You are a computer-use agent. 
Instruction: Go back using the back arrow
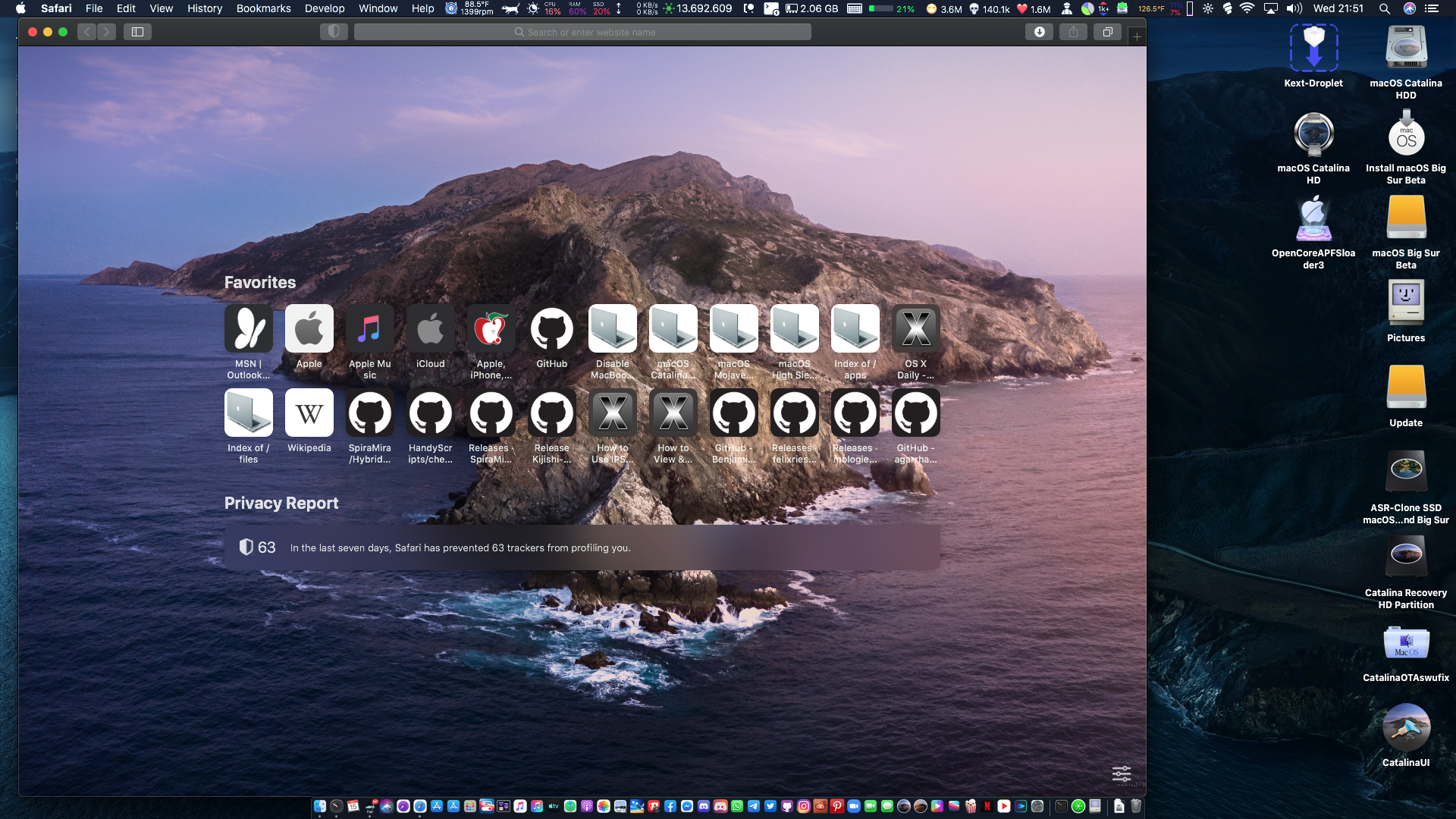click(x=87, y=32)
